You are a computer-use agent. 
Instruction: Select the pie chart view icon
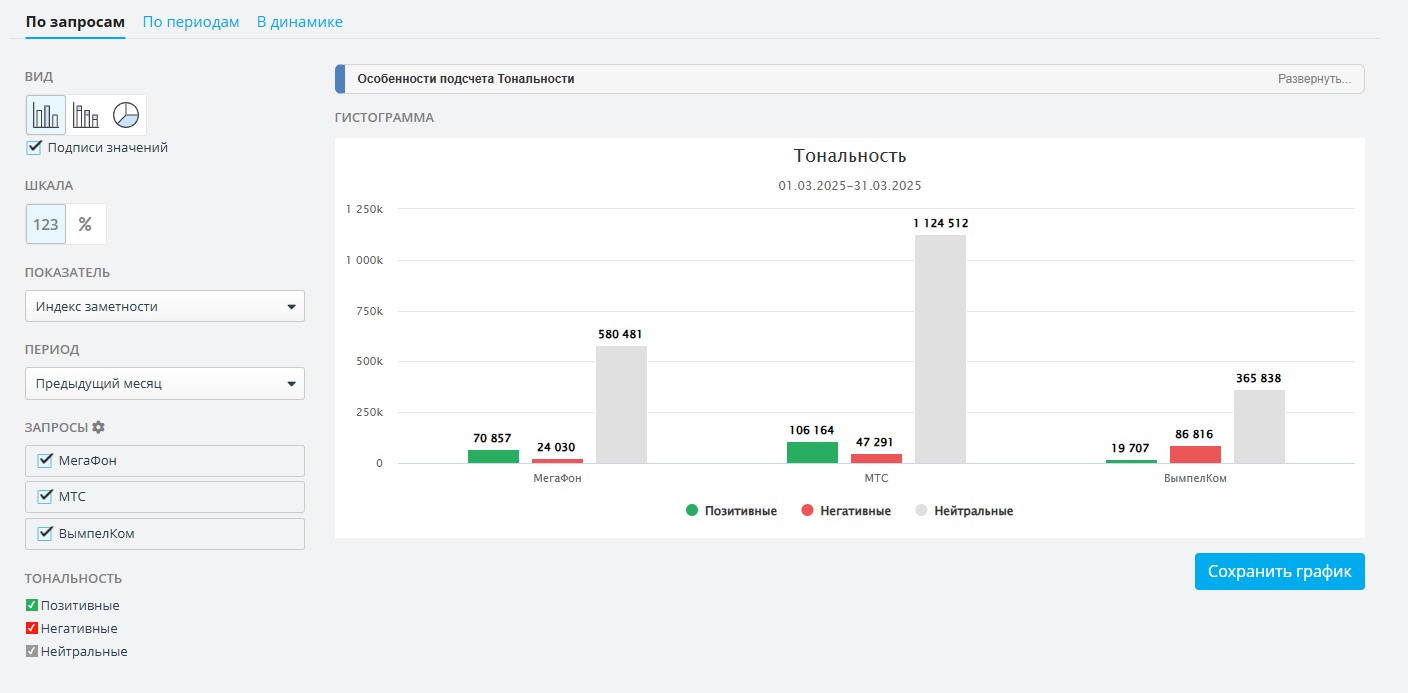pos(126,115)
